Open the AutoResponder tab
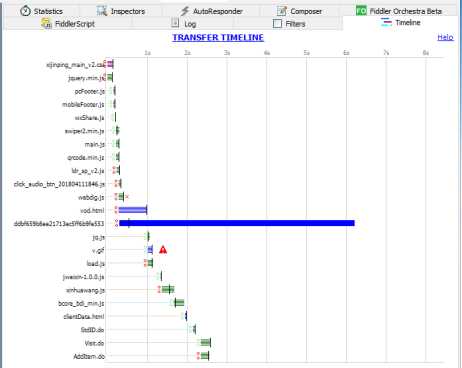This screenshot has height=368, width=462. (211, 11)
